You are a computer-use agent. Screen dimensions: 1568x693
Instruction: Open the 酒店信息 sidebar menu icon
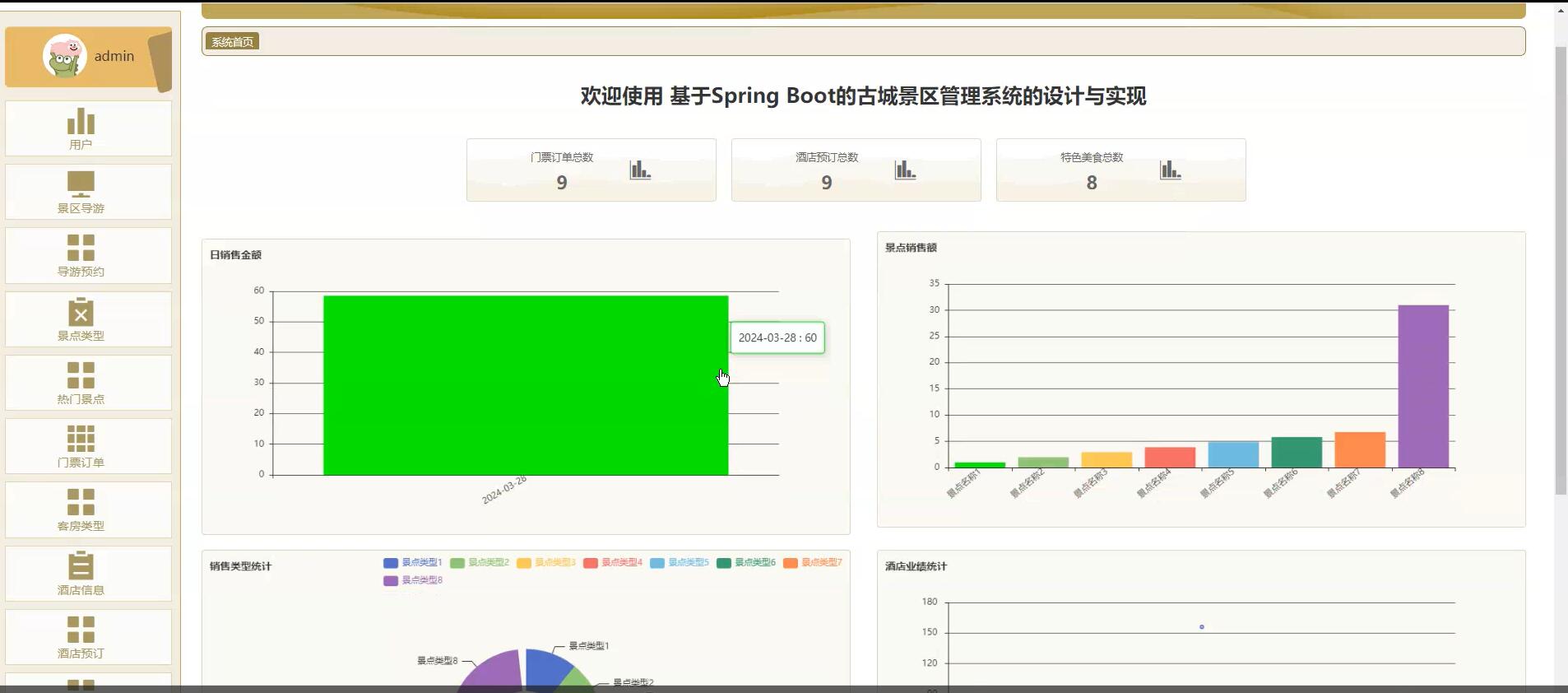81,565
